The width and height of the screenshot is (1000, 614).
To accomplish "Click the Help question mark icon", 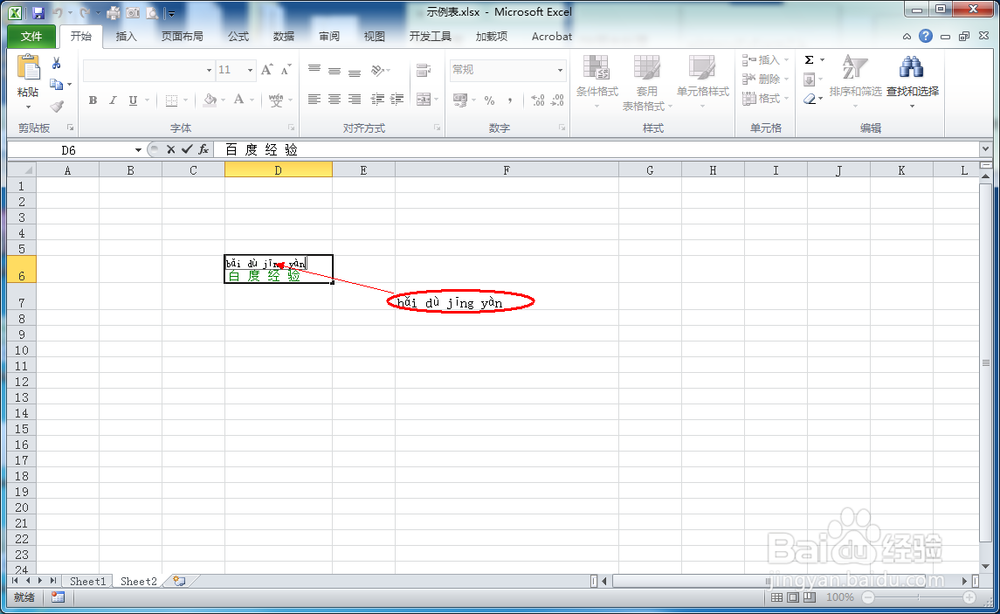I will [x=925, y=36].
